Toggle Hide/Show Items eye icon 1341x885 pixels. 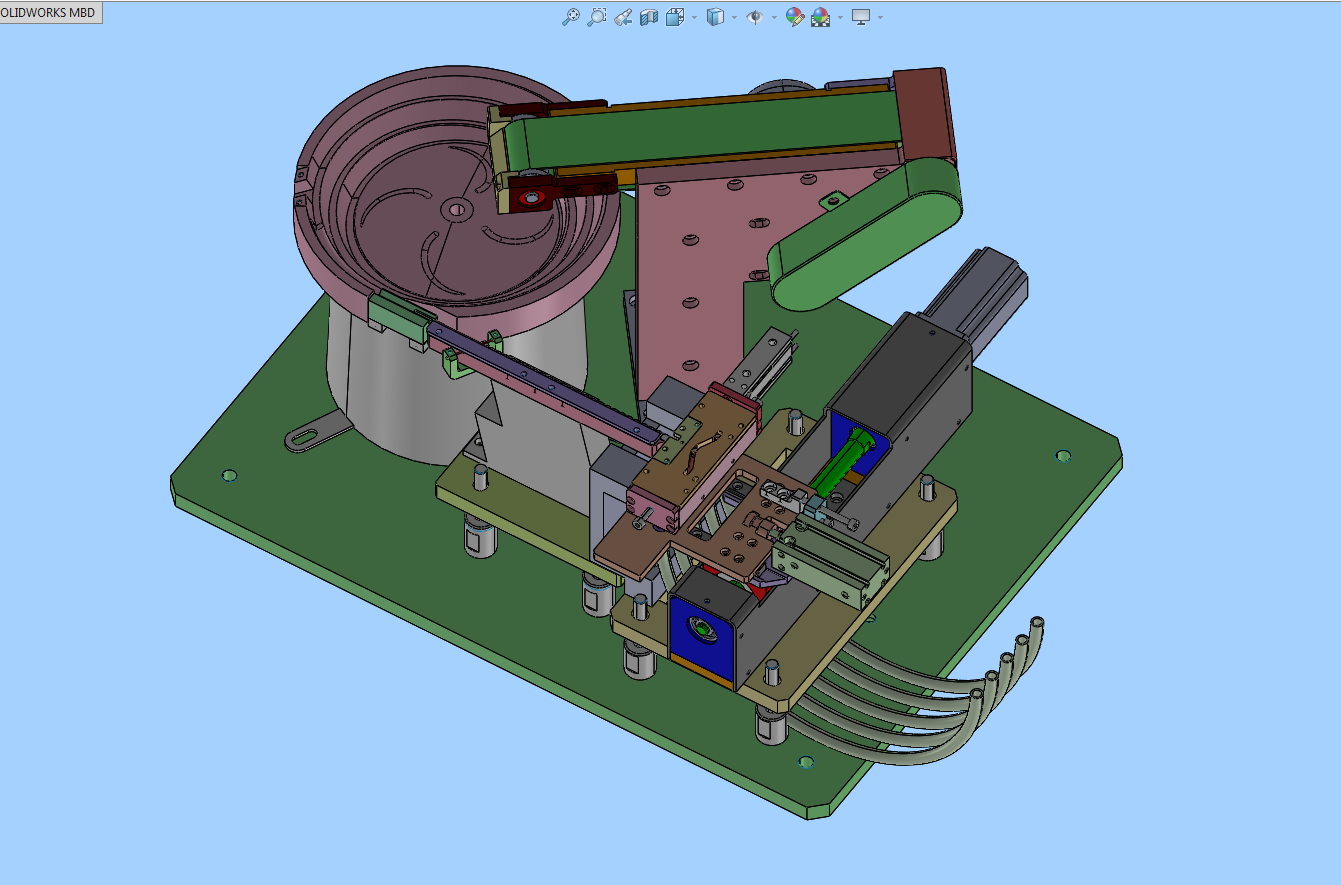click(755, 17)
